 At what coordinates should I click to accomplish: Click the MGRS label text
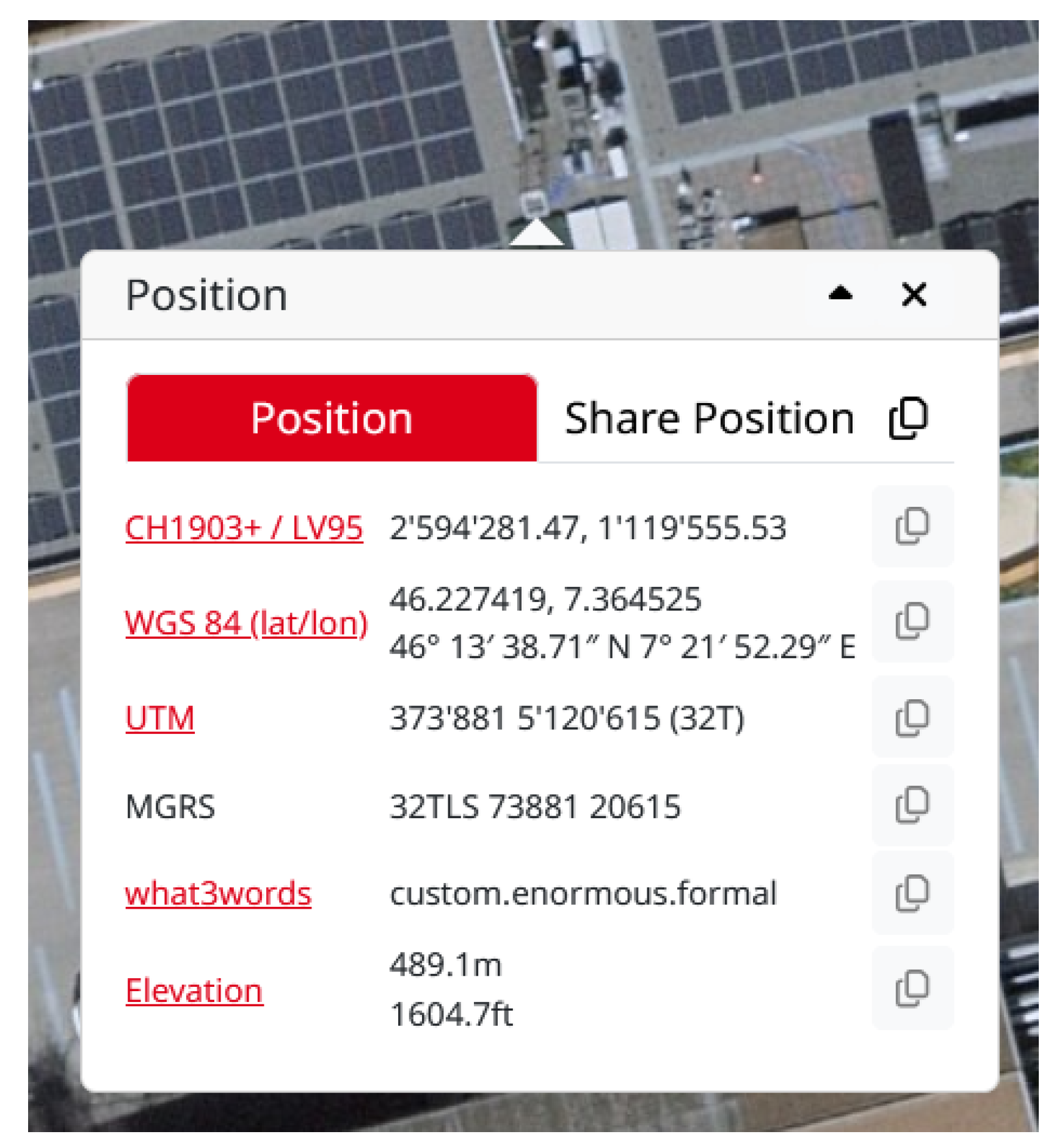[172, 805]
